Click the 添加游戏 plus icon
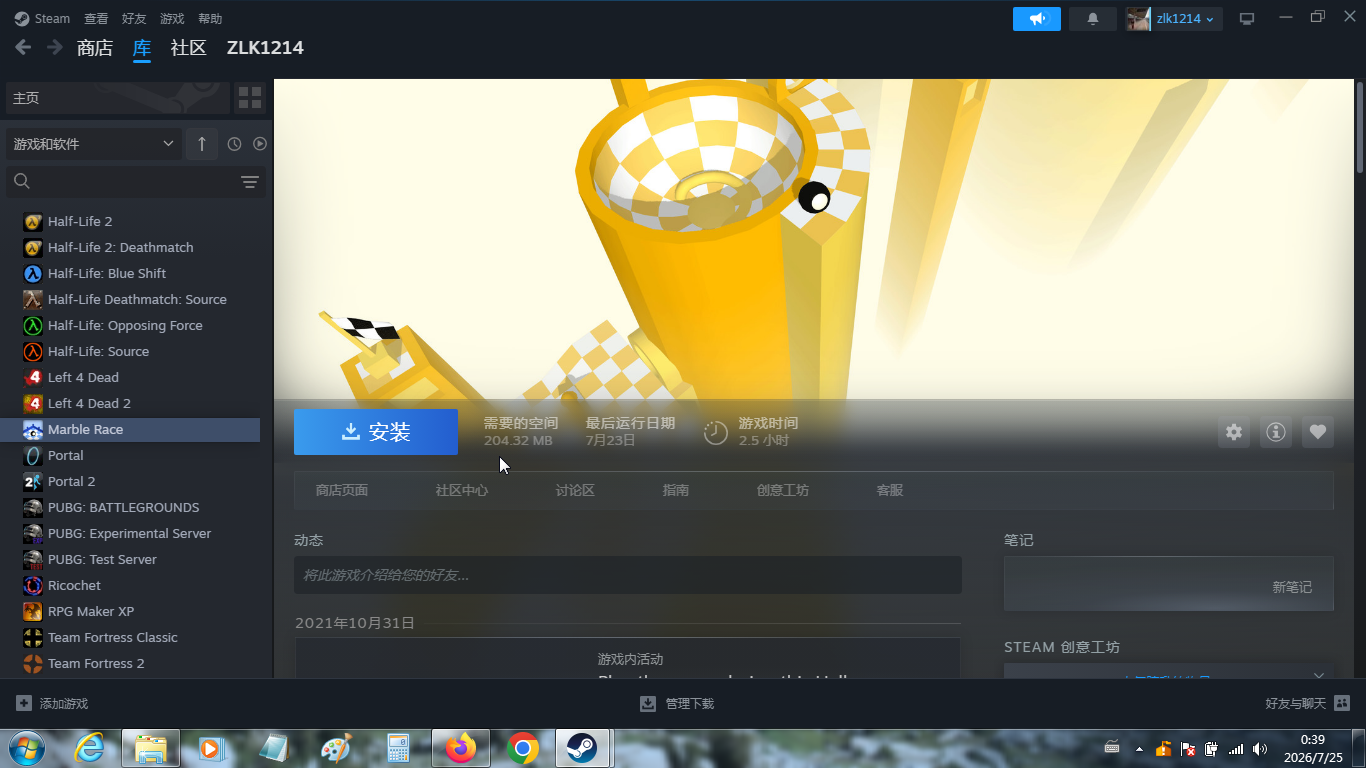Viewport: 1366px width, 768px height. click(24, 703)
